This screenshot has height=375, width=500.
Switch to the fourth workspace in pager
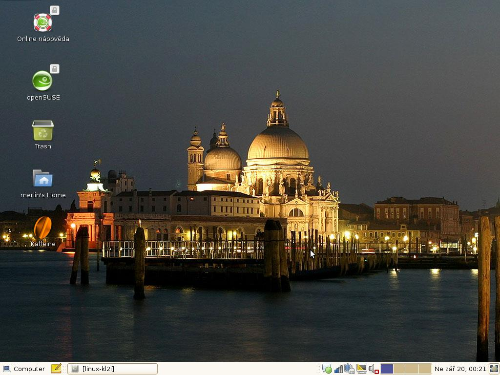click(x=425, y=369)
